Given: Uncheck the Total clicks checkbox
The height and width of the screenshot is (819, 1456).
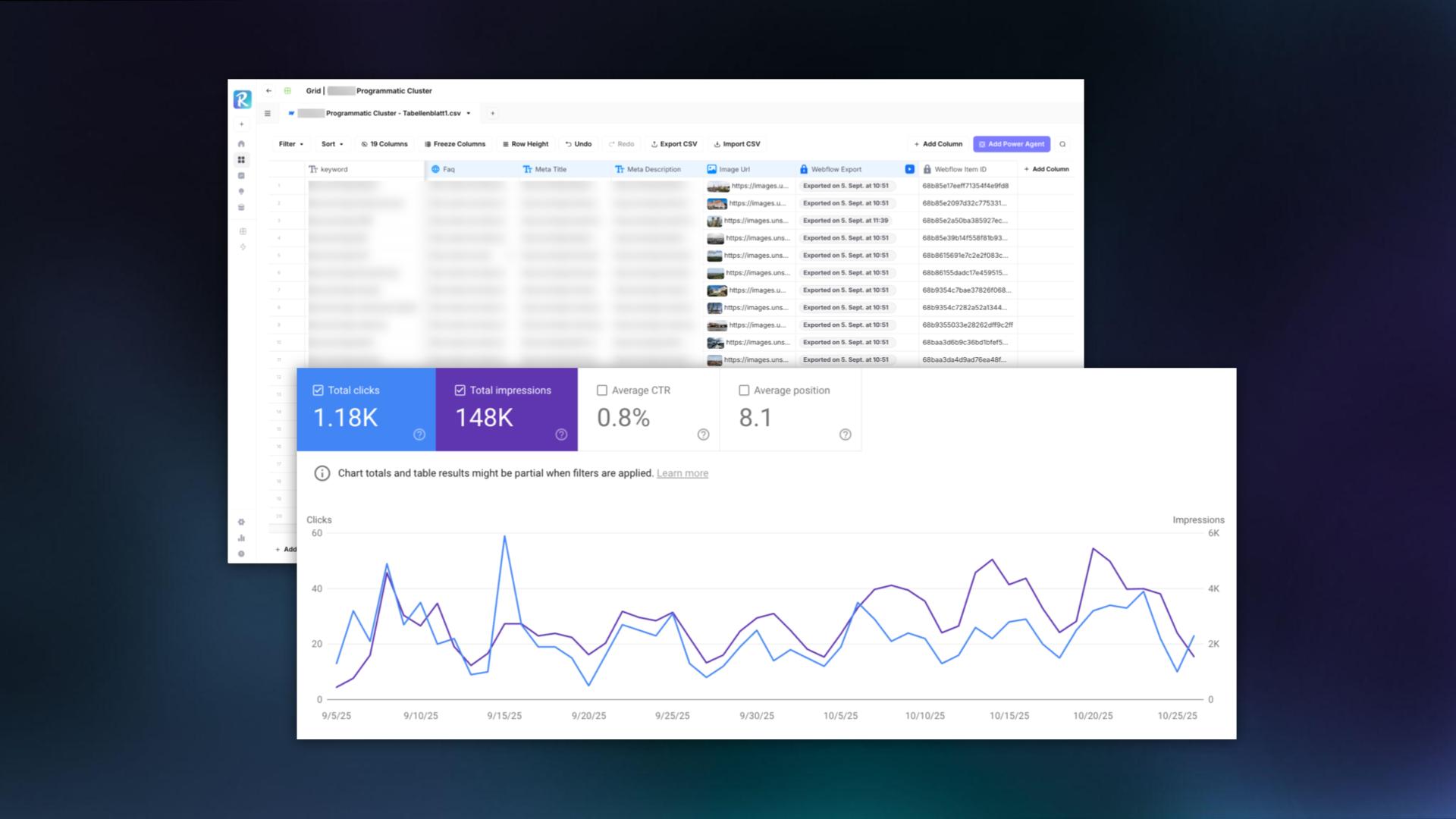Looking at the screenshot, I should [318, 391].
